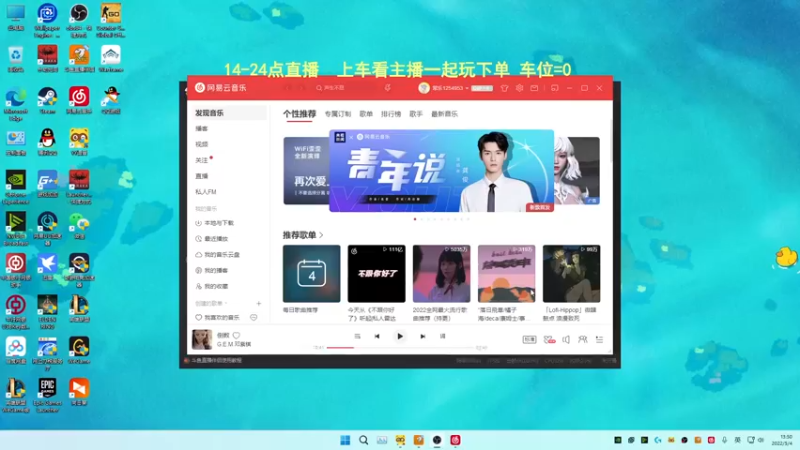The image size is (800, 450).
Task: Open the 标准 sound quality selector
Action: pyautogui.click(x=529, y=339)
